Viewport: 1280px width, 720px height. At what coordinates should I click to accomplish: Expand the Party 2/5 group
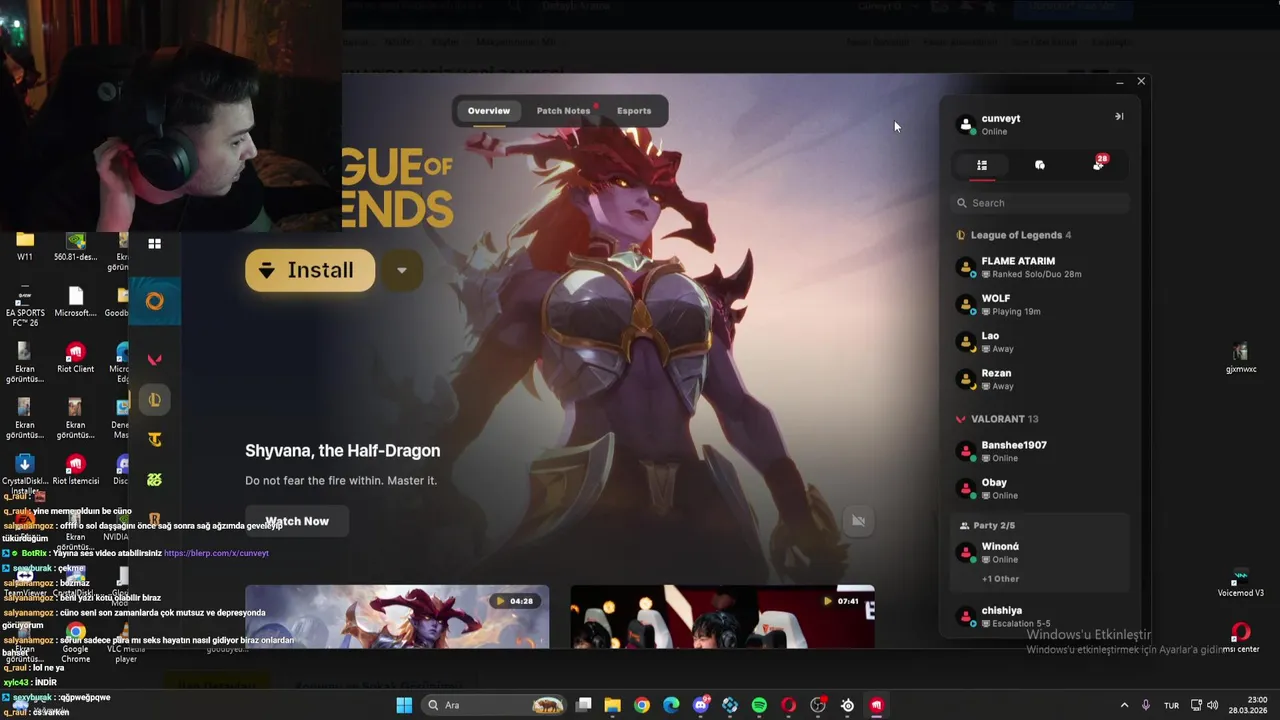click(x=987, y=525)
